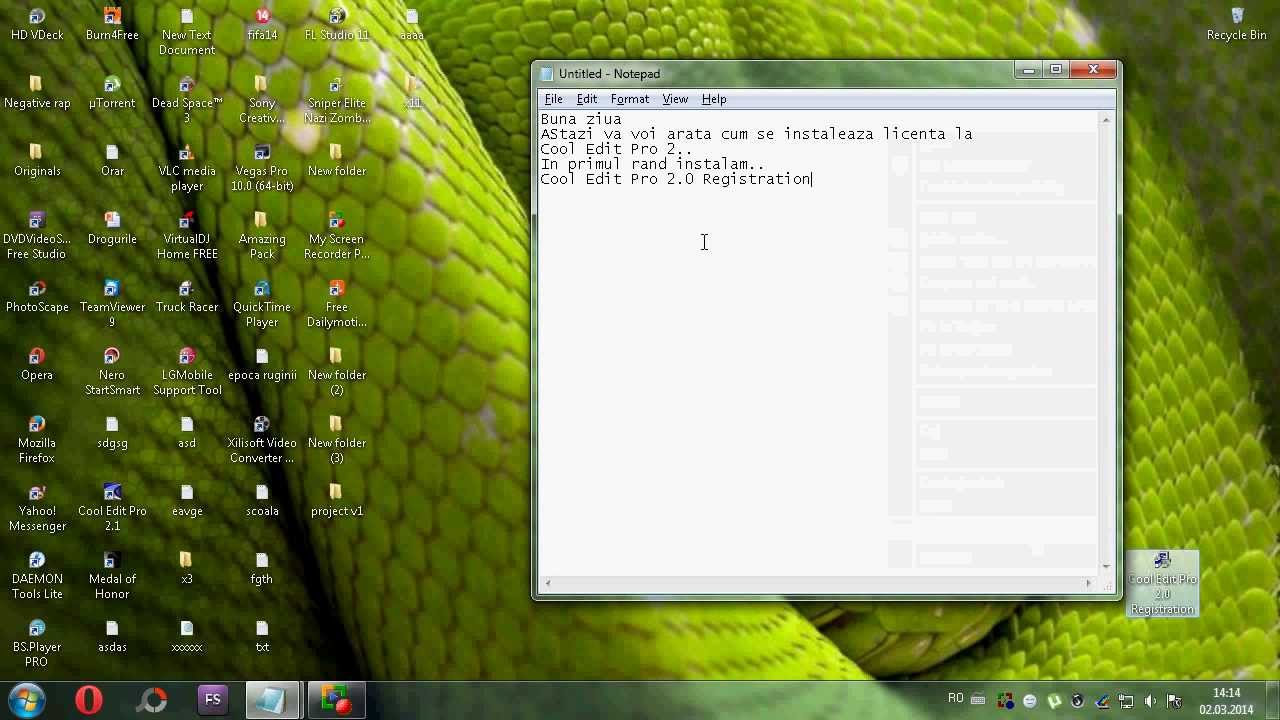Select the DVDVideoSoft Free Studio icon
The width and height of the screenshot is (1280, 720).
pos(37,236)
